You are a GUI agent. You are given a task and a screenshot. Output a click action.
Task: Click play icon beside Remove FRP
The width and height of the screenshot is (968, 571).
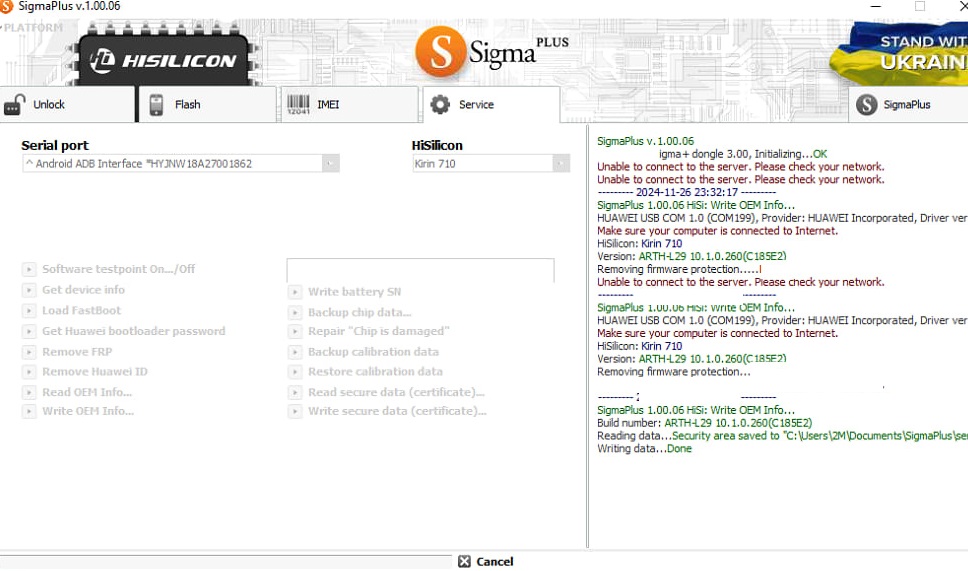pyautogui.click(x=29, y=352)
